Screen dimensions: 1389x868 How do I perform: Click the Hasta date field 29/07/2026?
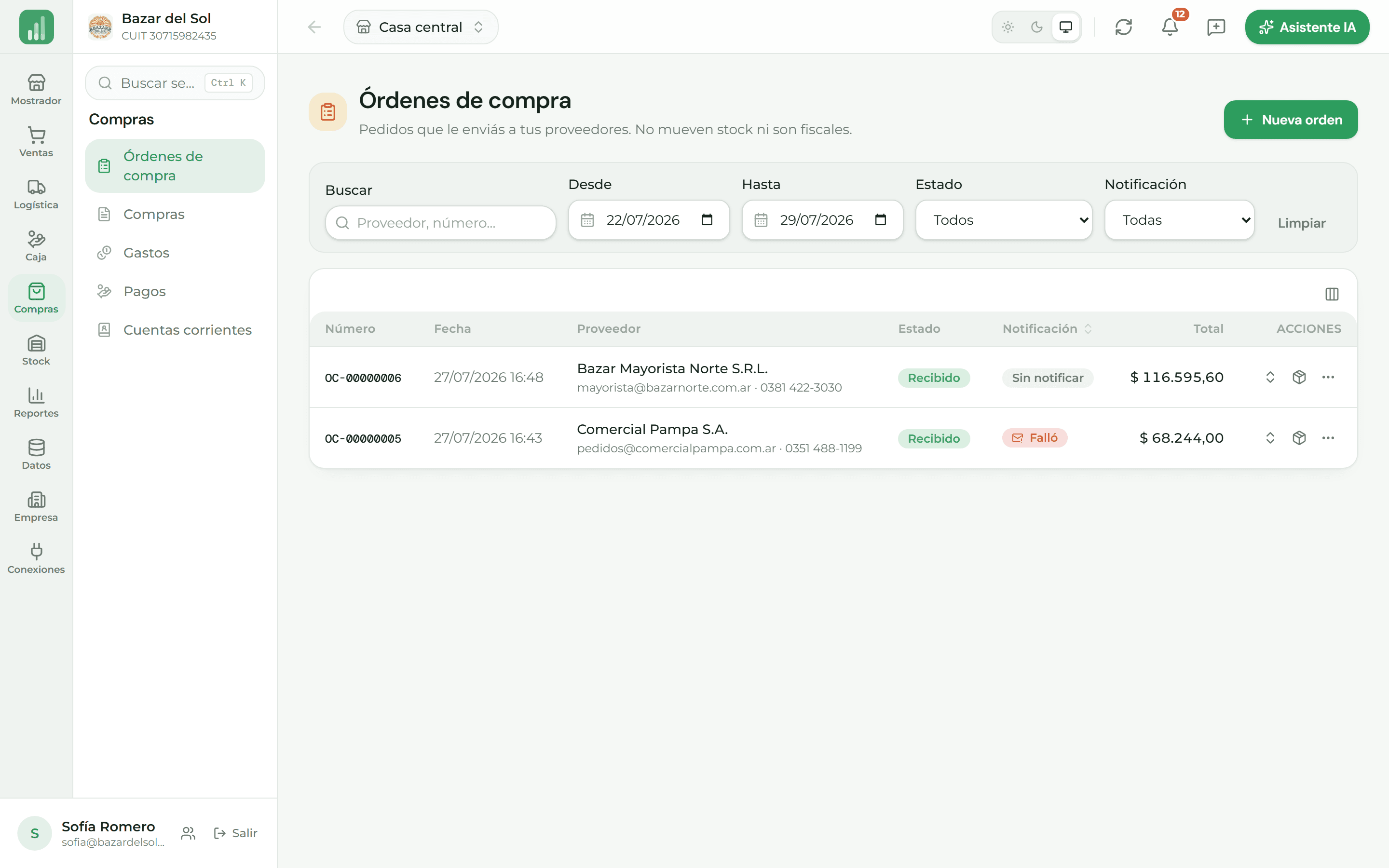pyautogui.click(x=822, y=220)
